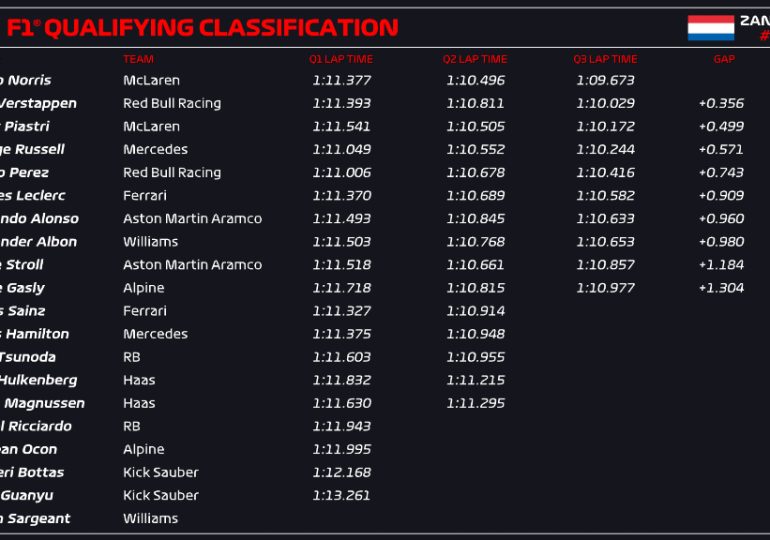This screenshot has height=540, width=770.
Task: Click the Q2 LAP TIME column header
Action: point(475,59)
